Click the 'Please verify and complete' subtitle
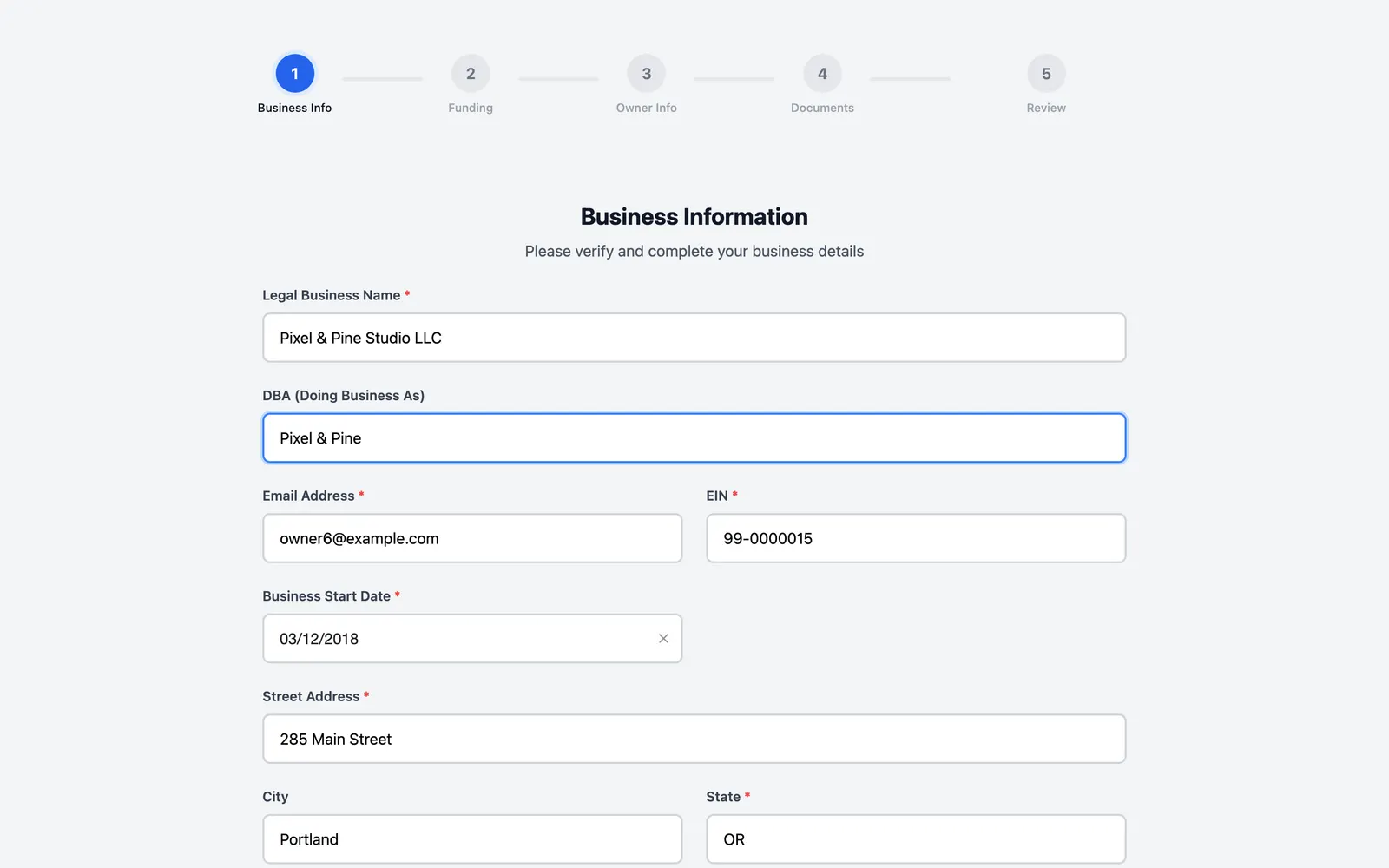1389x868 pixels. [x=694, y=252]
